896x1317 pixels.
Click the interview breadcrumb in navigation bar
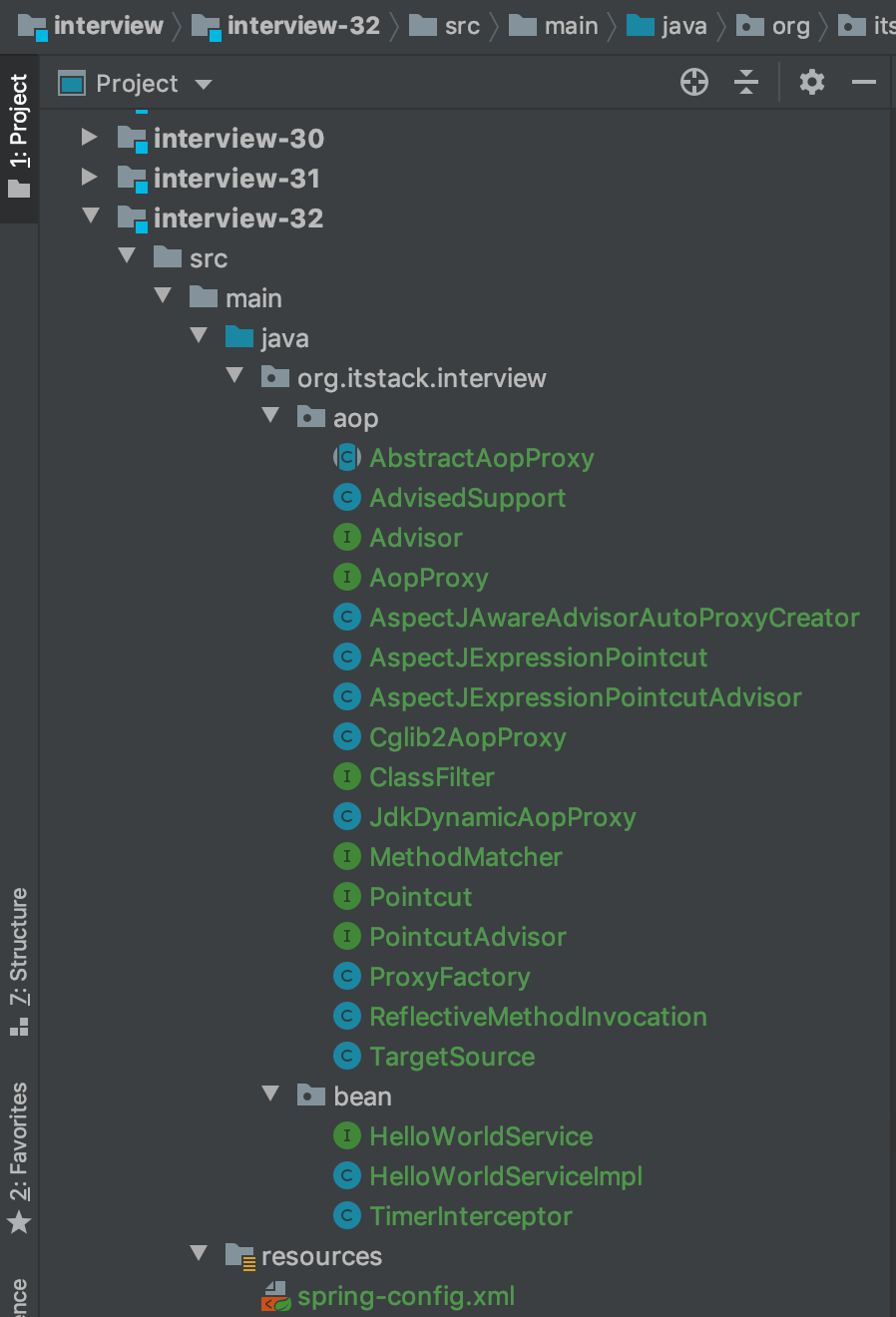(91, 26)
